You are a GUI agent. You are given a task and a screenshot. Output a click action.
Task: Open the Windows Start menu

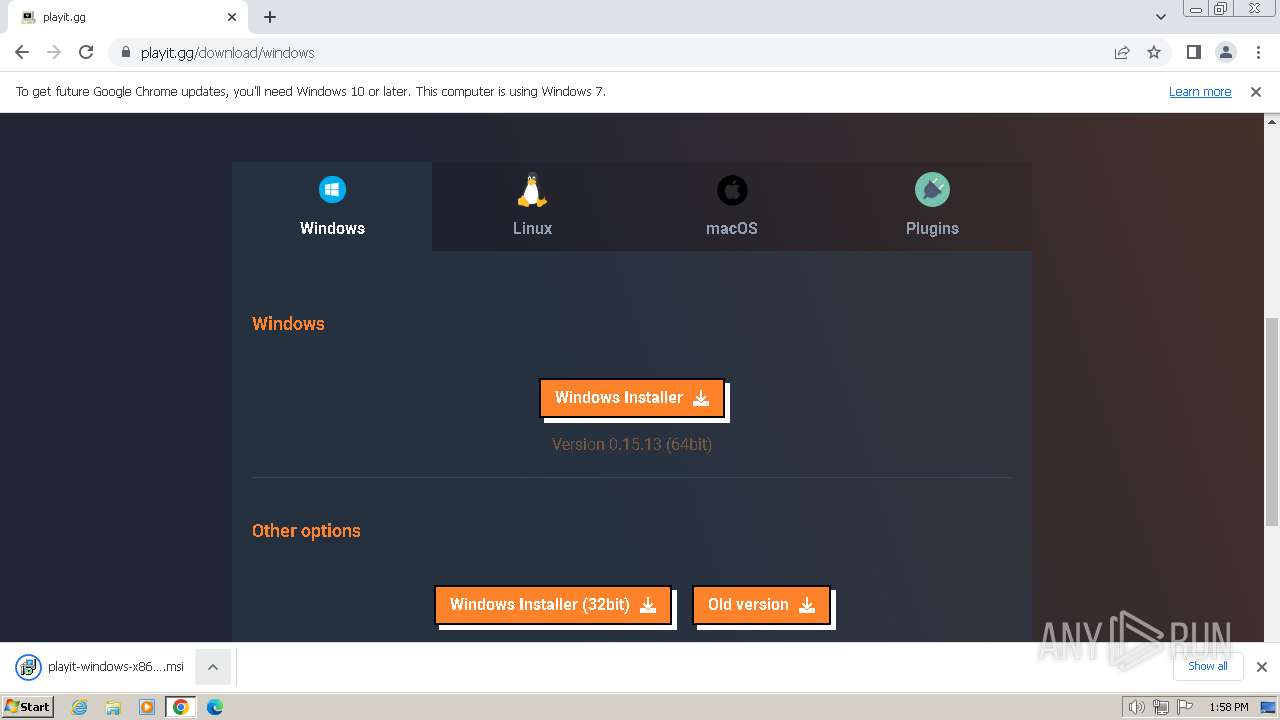click(27, 706)
